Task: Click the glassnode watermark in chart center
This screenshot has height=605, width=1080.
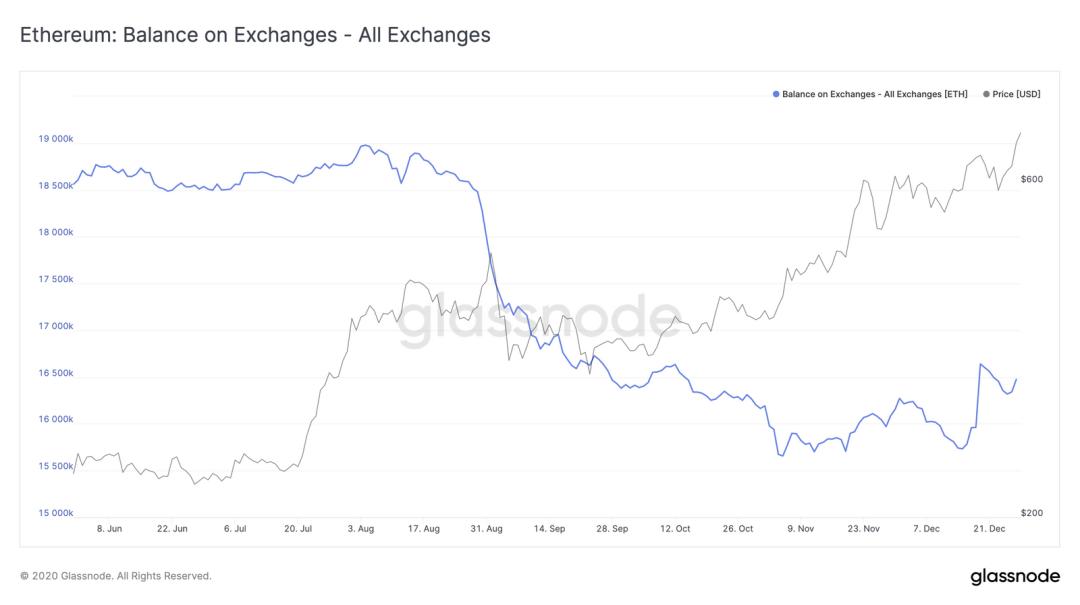Action: (x=539, y=320)
